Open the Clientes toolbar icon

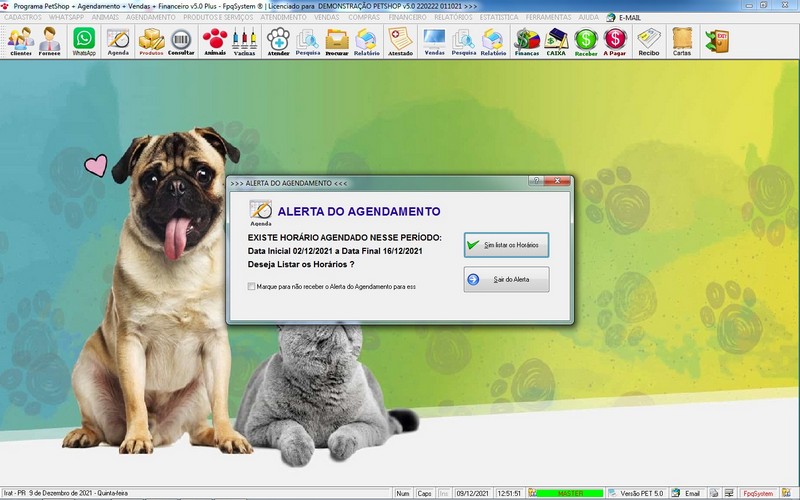click(21, 41)
